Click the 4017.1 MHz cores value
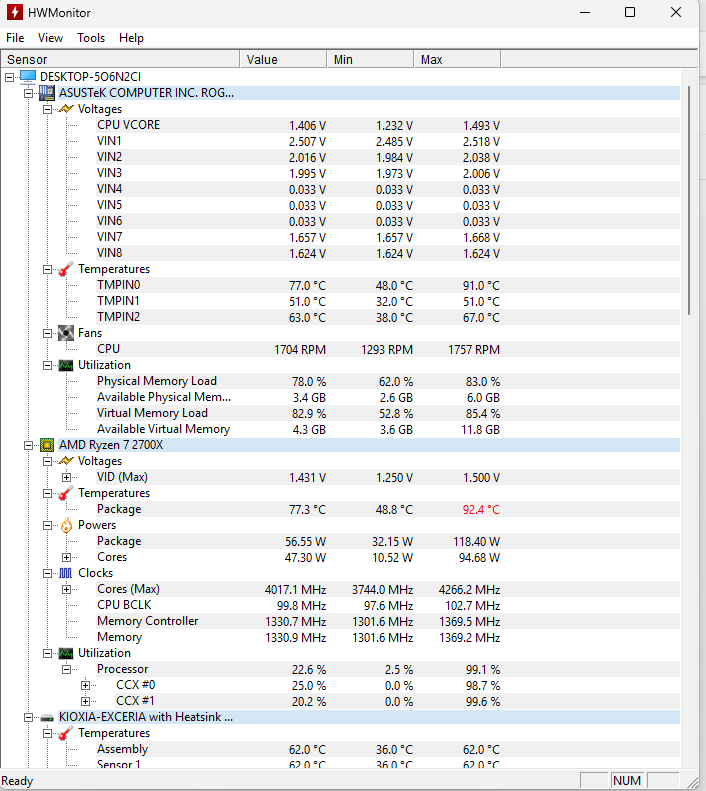Screen dimensions: 706x791 [296, 590]
